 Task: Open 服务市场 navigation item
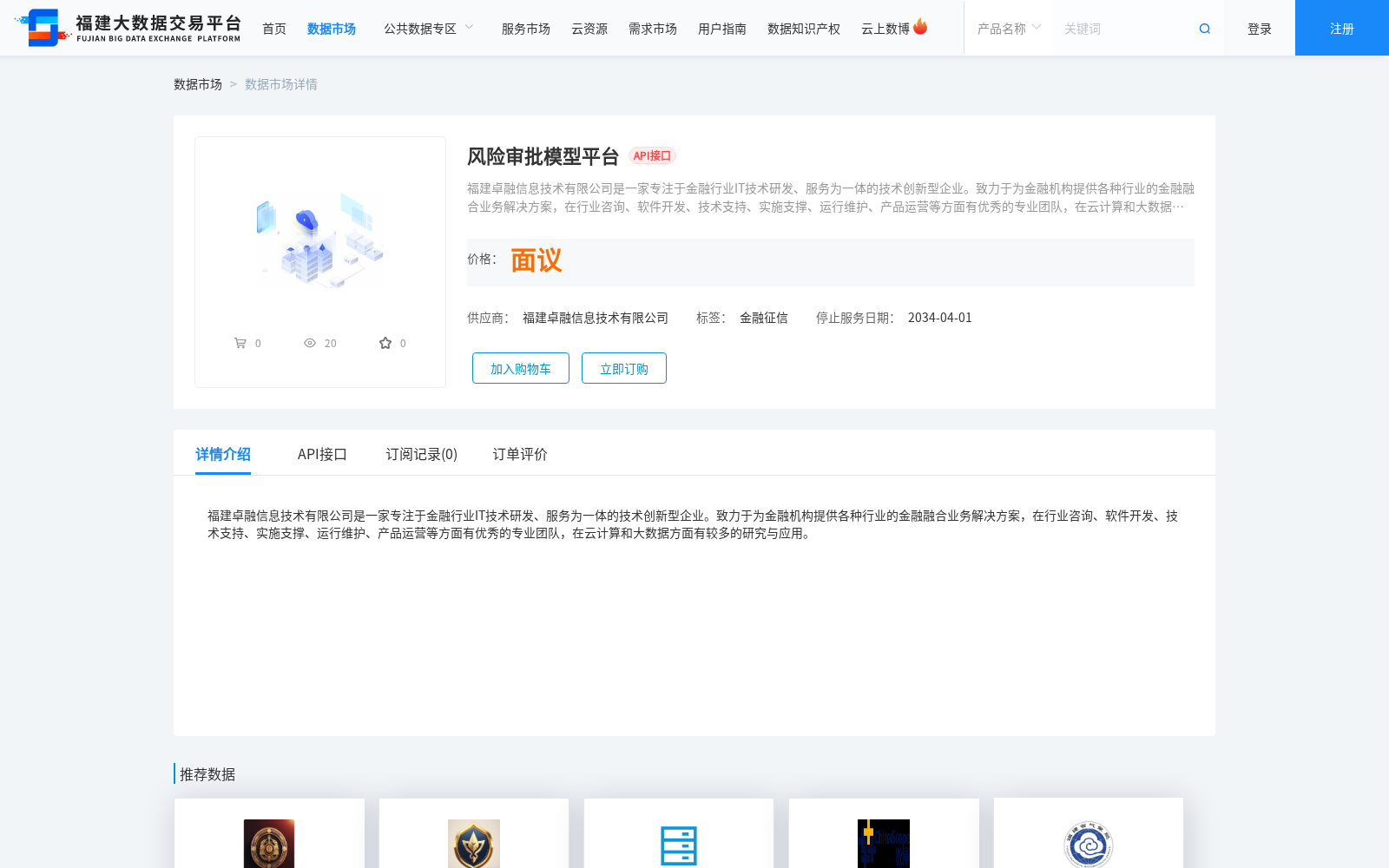(x=526, y=29)
